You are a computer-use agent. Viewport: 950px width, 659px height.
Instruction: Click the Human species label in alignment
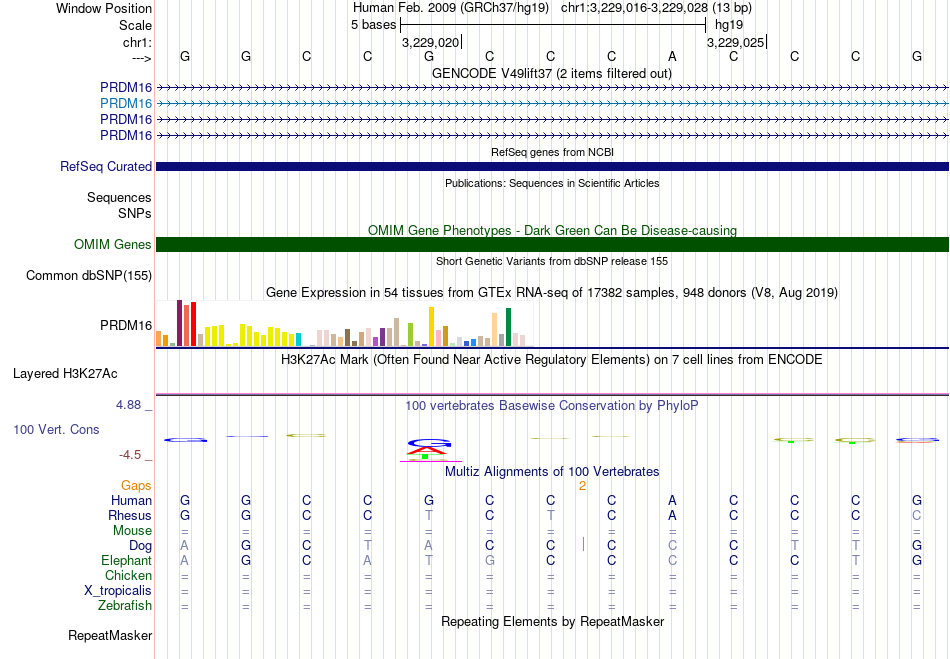[x=131, y=501]
